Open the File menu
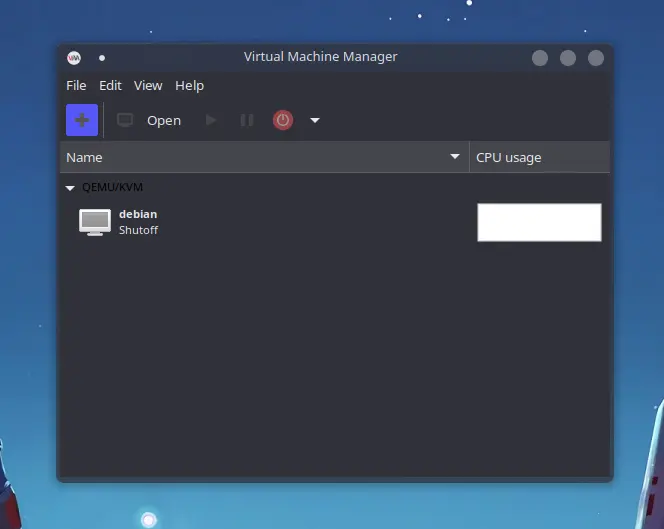This screenshot has width=664, height=529. pos(76,86)
